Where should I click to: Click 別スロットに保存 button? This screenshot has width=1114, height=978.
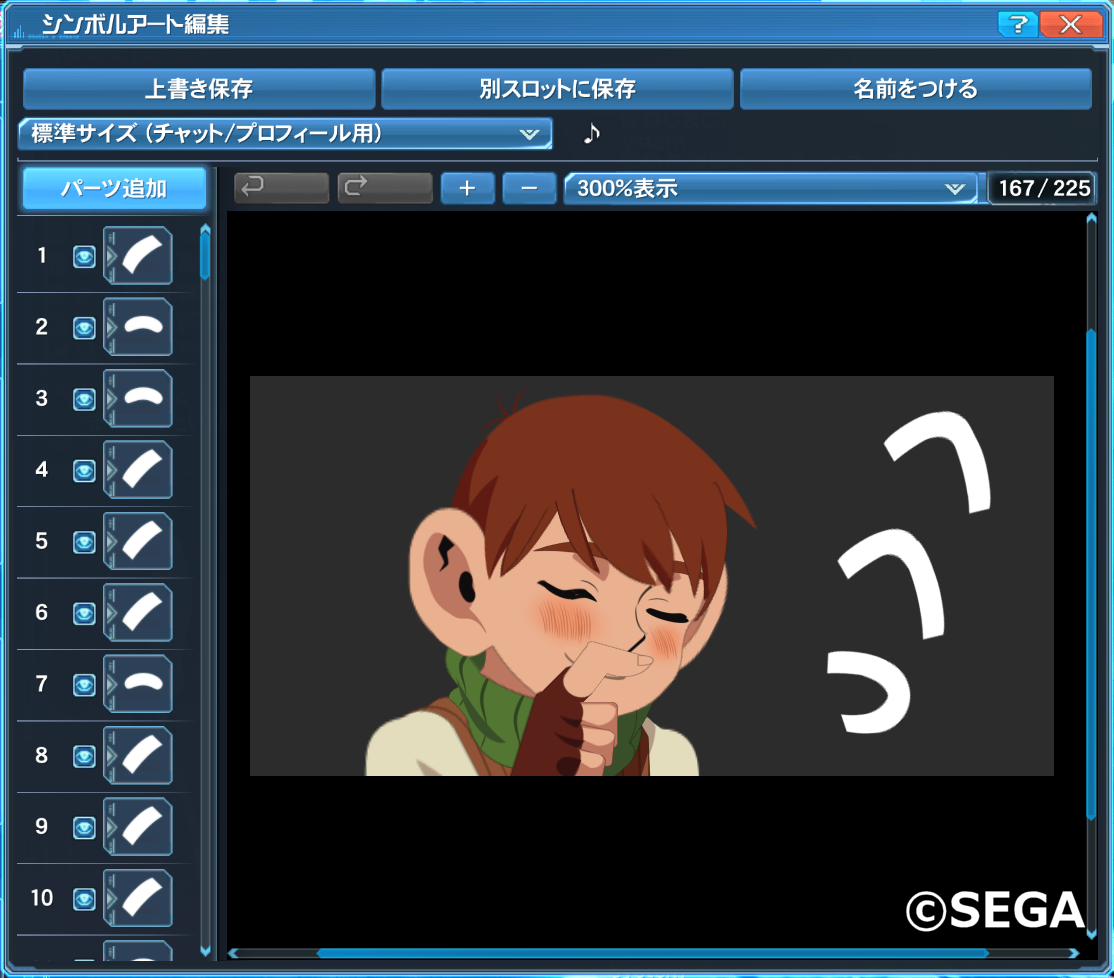(x=557, y=89)
